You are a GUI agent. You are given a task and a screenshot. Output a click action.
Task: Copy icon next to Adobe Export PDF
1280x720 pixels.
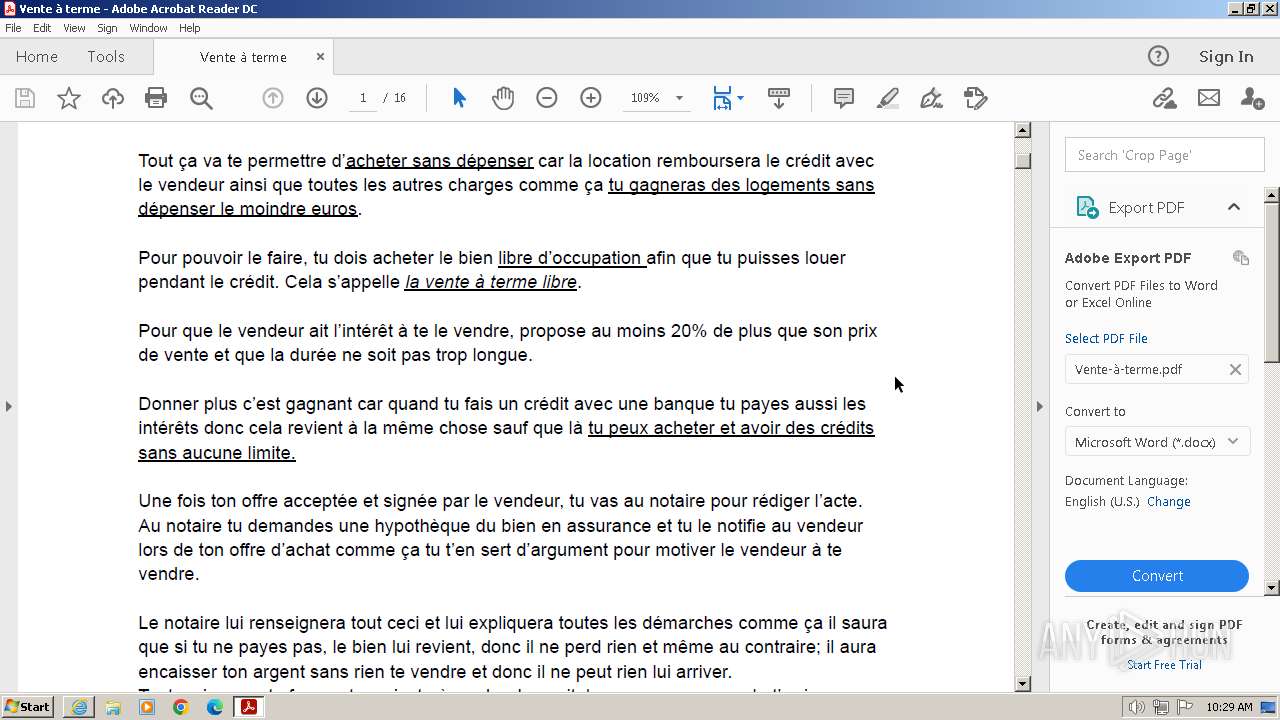pos(1241,258)
